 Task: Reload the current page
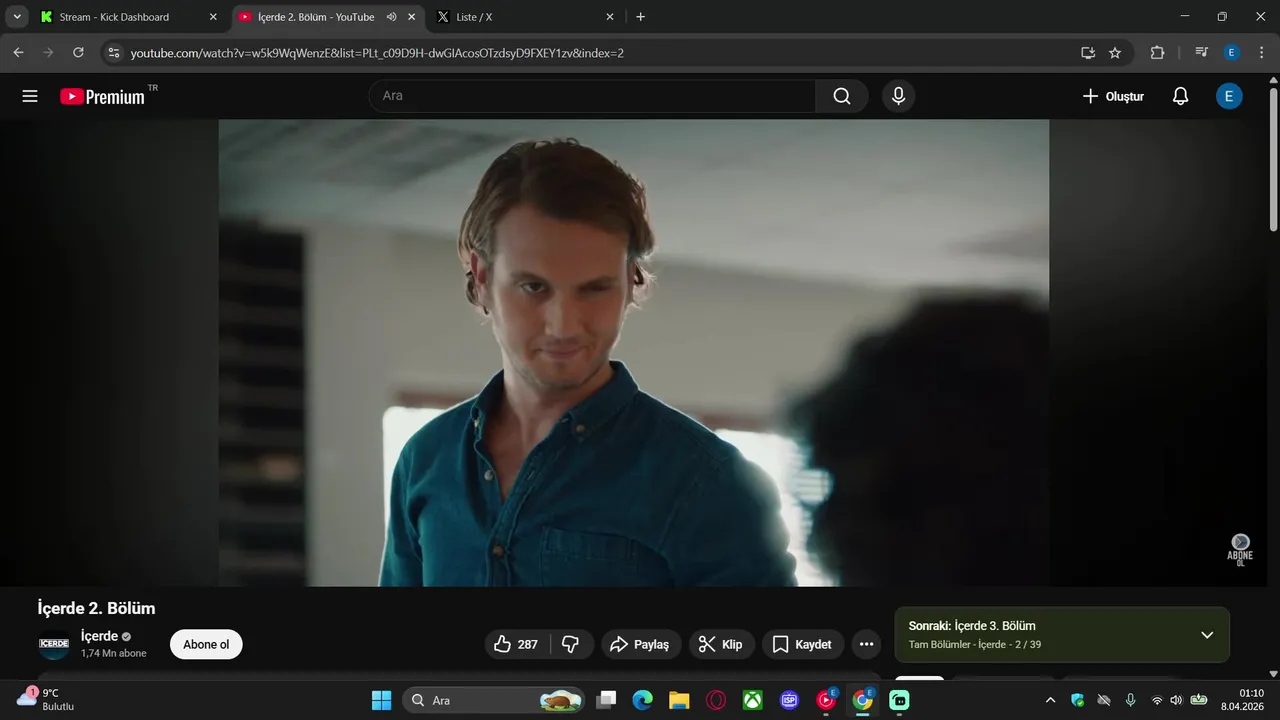pyautogui.click(x=78, y=53)
